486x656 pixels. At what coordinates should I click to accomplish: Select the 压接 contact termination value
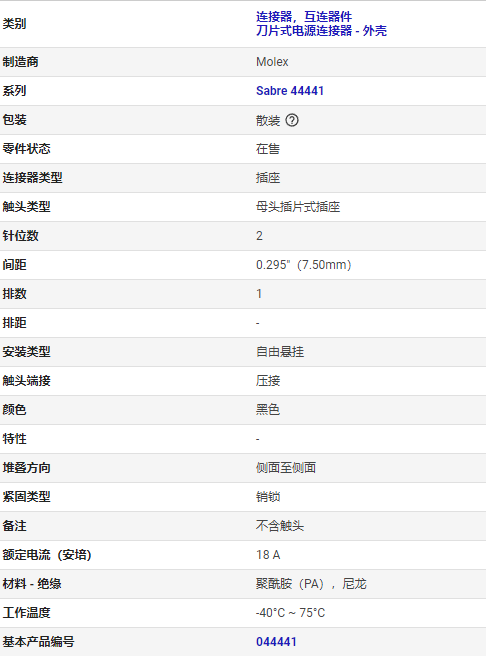point(268,381)
